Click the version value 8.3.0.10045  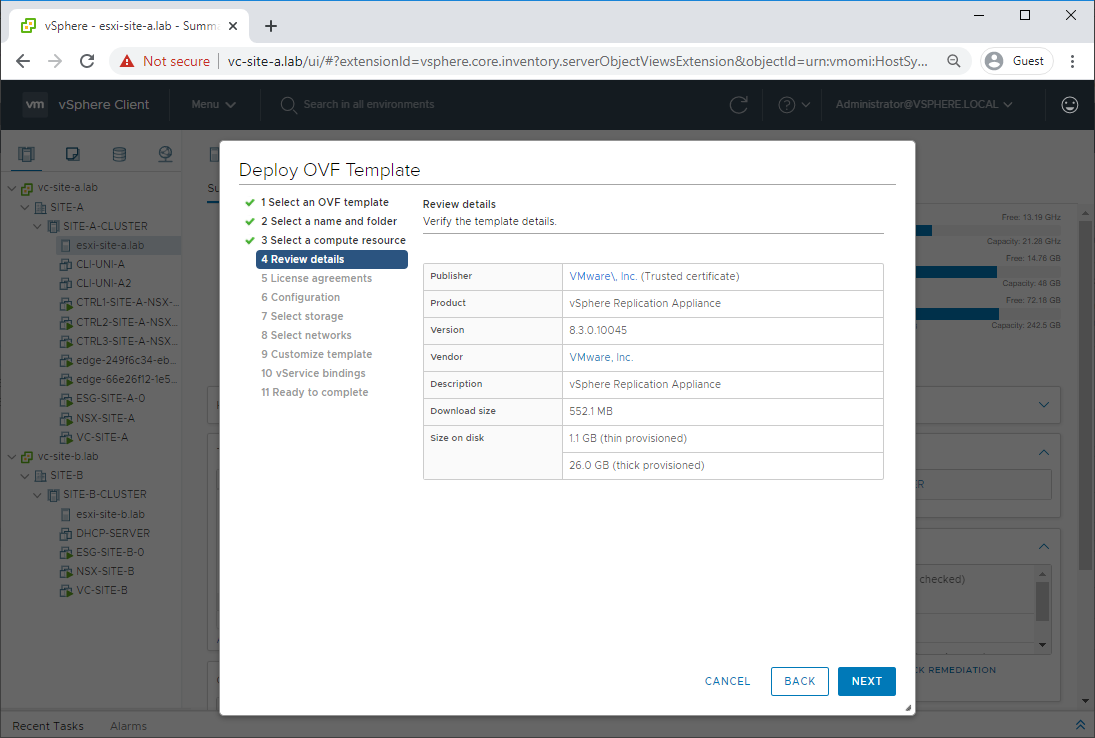tap(598, 330)
